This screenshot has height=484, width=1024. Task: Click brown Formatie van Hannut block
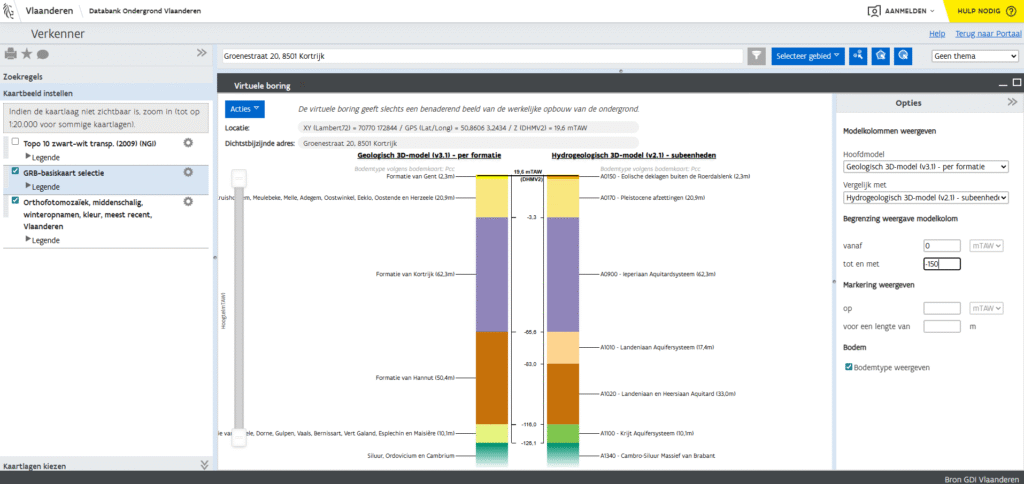492,378
